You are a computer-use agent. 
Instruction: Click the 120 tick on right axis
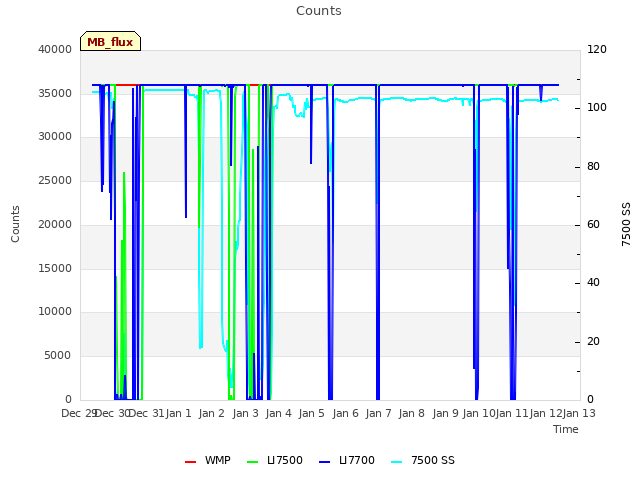(x=597, y=49)
